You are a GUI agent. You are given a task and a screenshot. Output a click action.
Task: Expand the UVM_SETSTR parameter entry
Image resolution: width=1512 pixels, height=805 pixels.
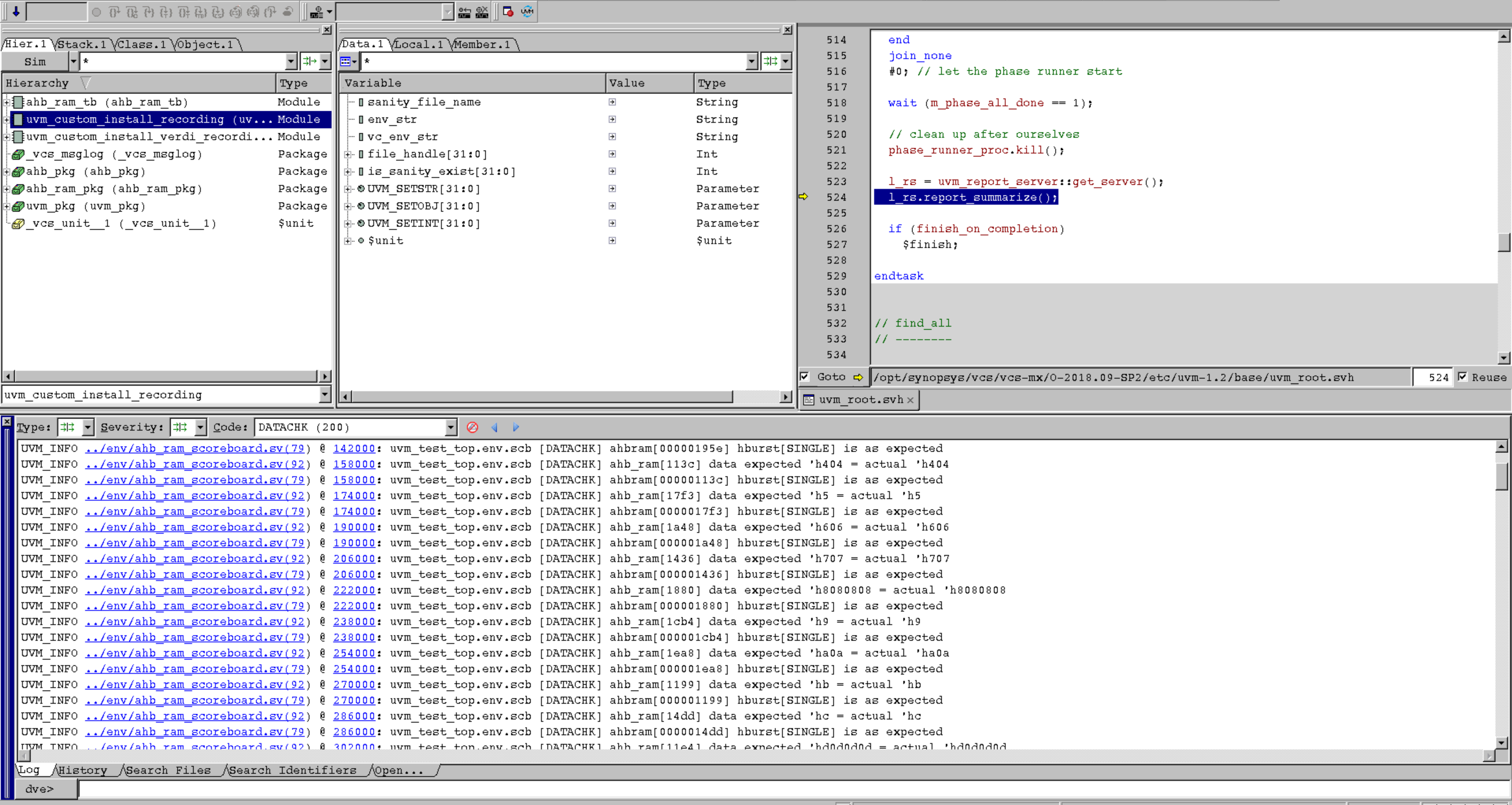pyautogui.click(x=348, y=189)
